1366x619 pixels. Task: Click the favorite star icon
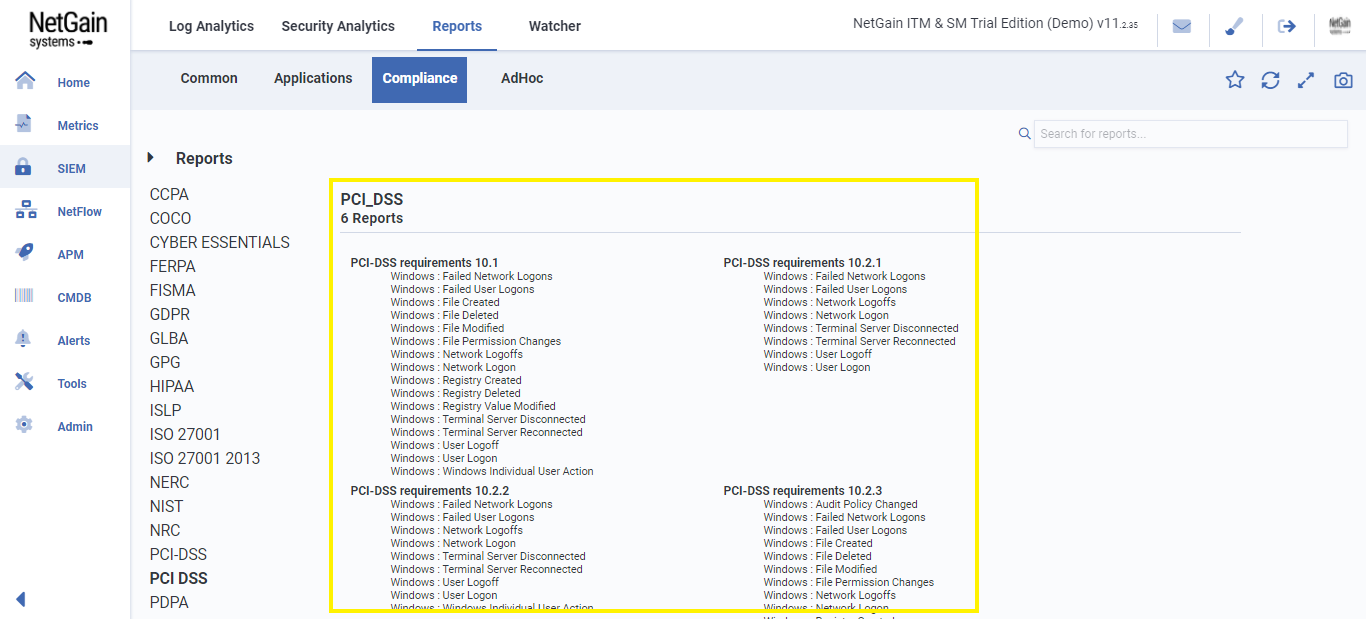point(1235,80)
